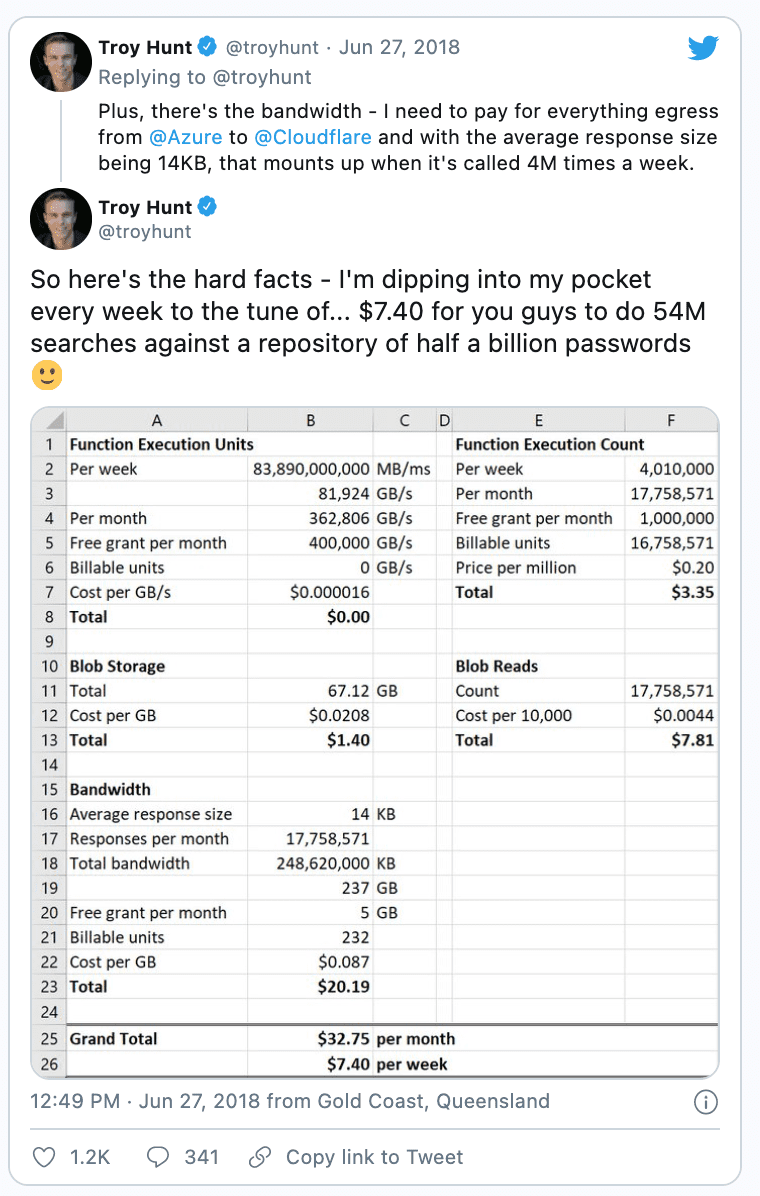
Task: Open the tweet info circle icon
Action: pyautogui.click(x=706, y=1101)
